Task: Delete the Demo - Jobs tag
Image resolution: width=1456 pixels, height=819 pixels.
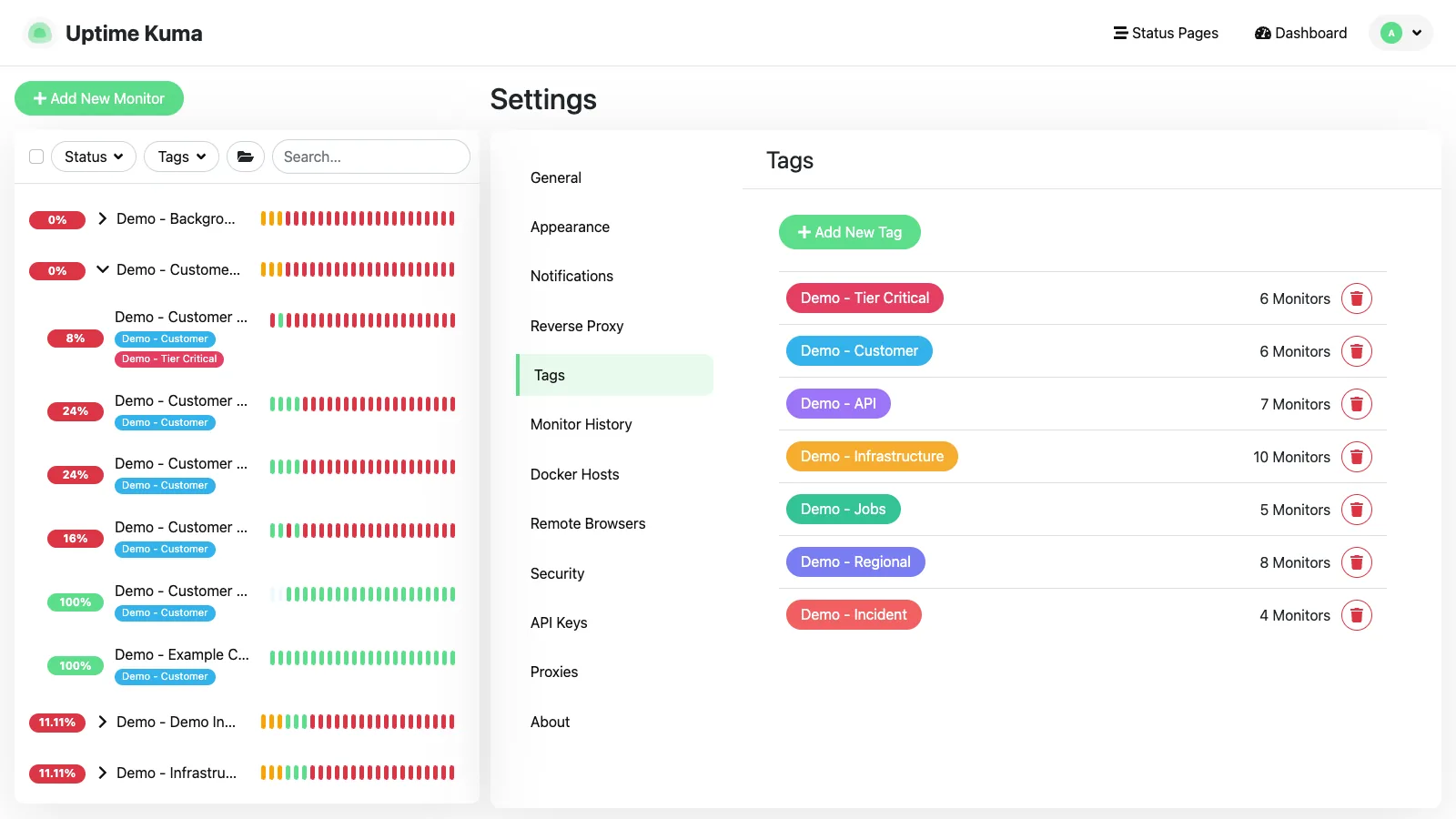Action: pos(1356,510)
